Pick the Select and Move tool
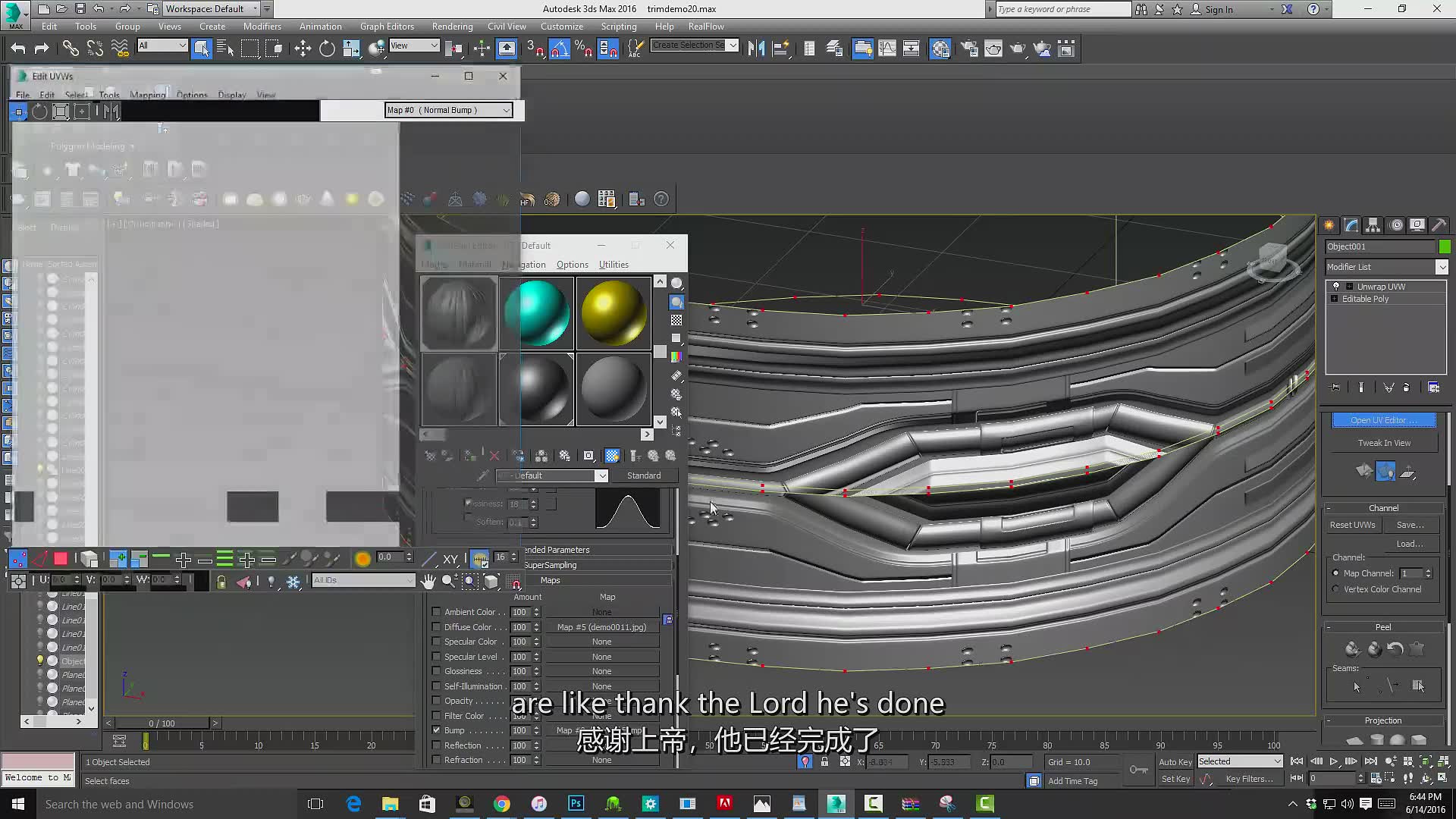 click(303, 49)
